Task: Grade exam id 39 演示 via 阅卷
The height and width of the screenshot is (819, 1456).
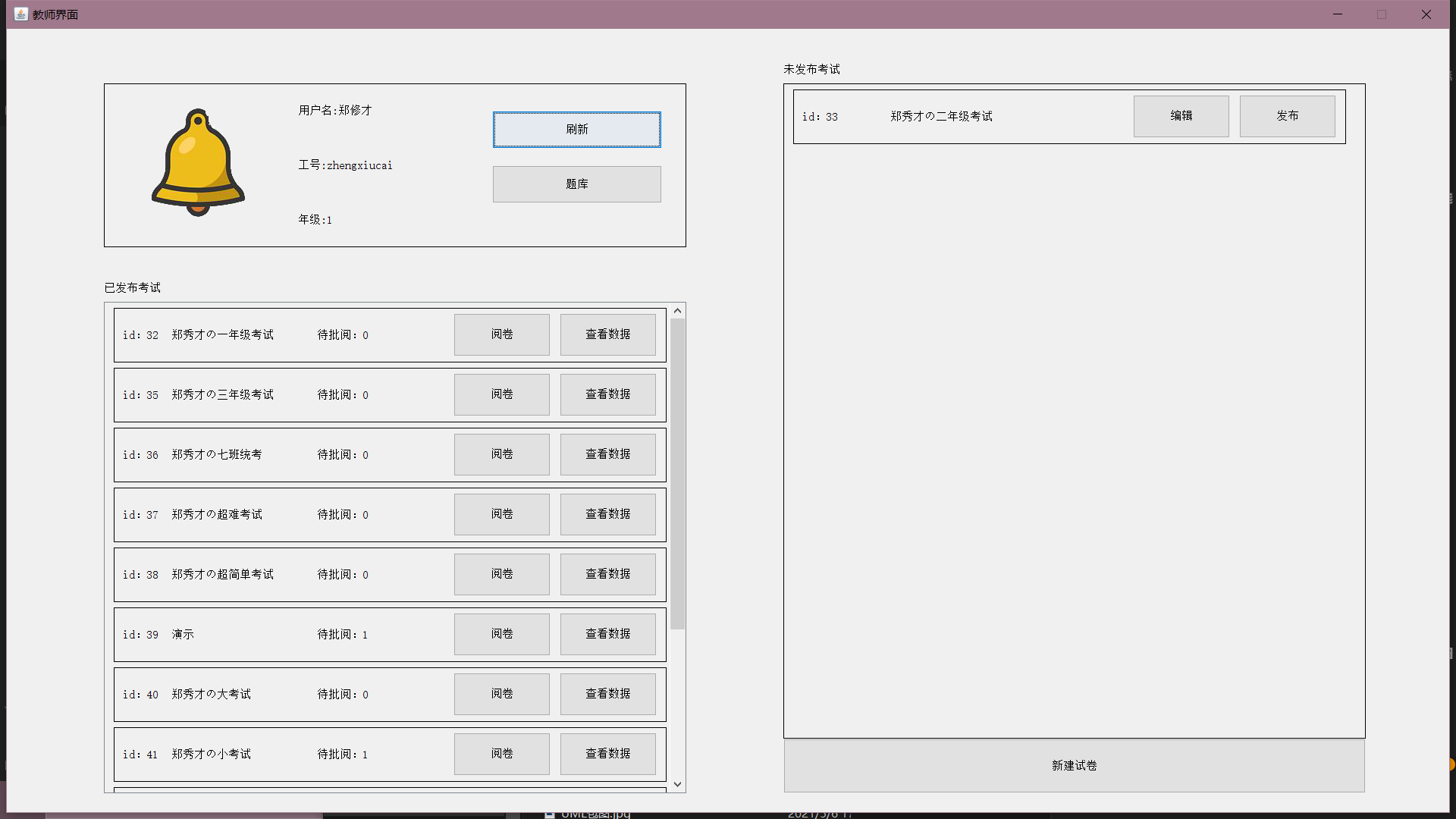Action: pos(501,634)
